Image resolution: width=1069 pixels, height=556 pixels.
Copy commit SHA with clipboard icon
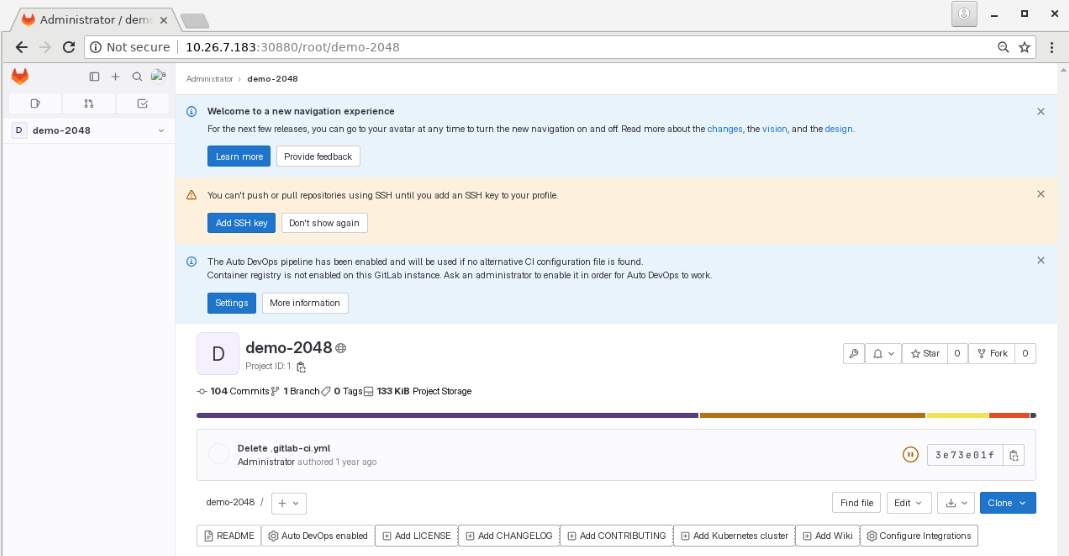1014,455
